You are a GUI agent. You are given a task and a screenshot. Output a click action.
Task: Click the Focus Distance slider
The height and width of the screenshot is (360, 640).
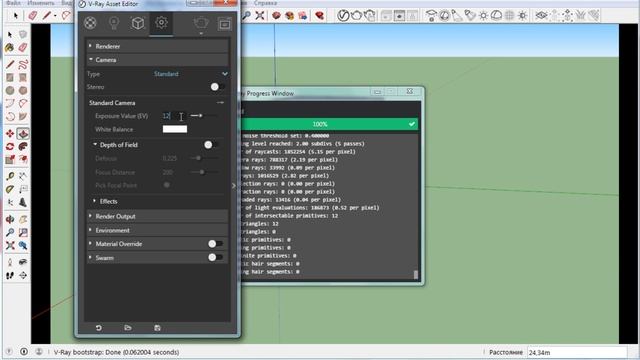coord(203,172)
